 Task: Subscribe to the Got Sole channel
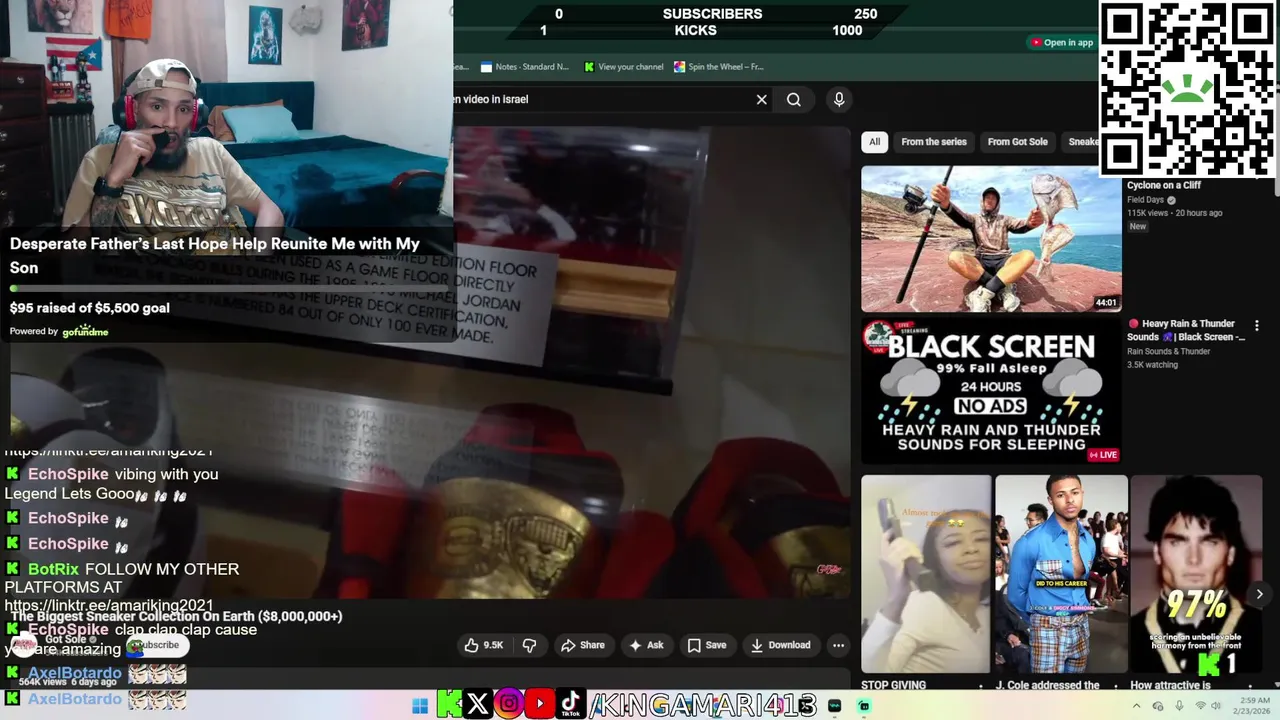pyautogui.click(x=157, y=645)
